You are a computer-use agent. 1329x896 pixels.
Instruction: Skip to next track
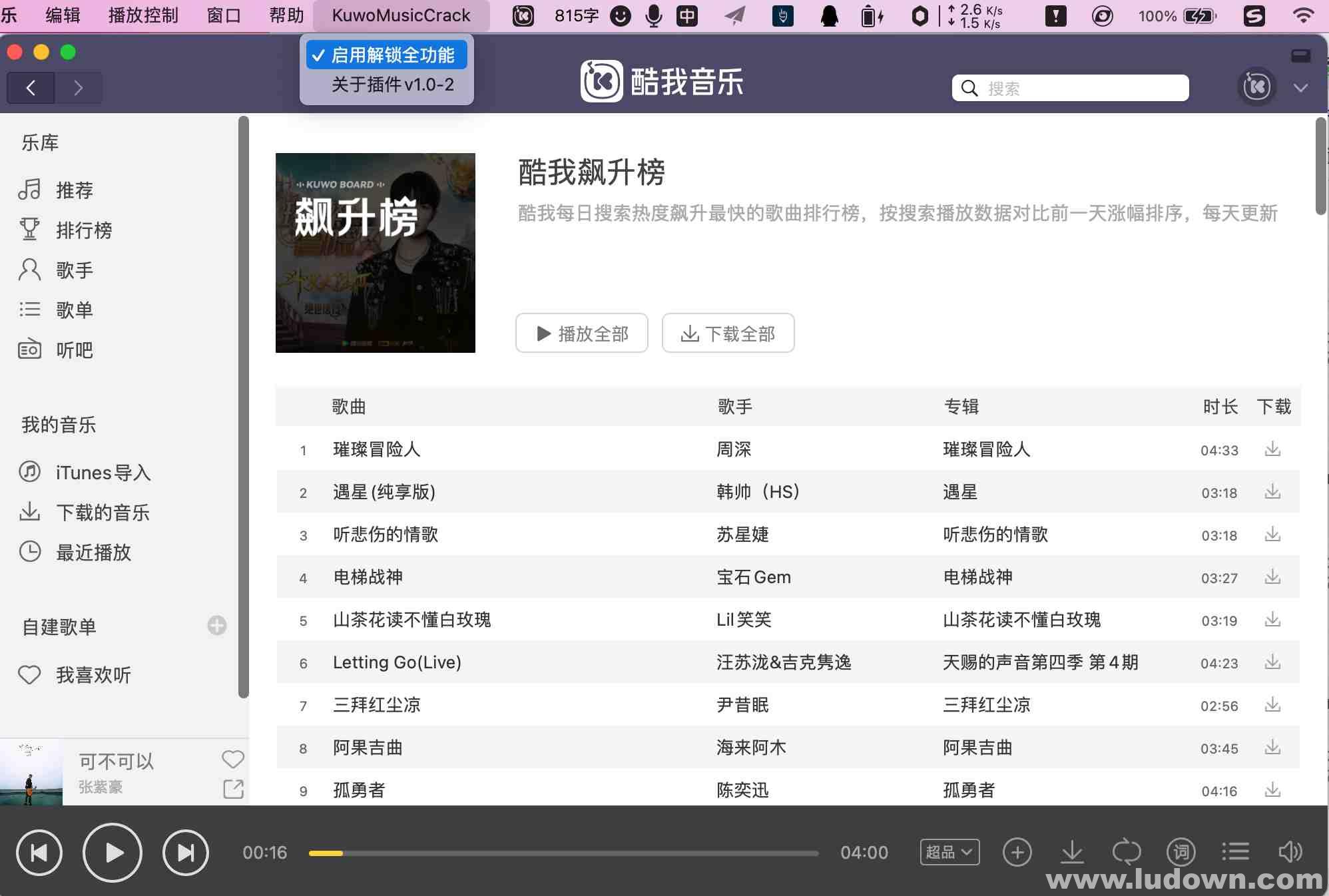point(186,853)
